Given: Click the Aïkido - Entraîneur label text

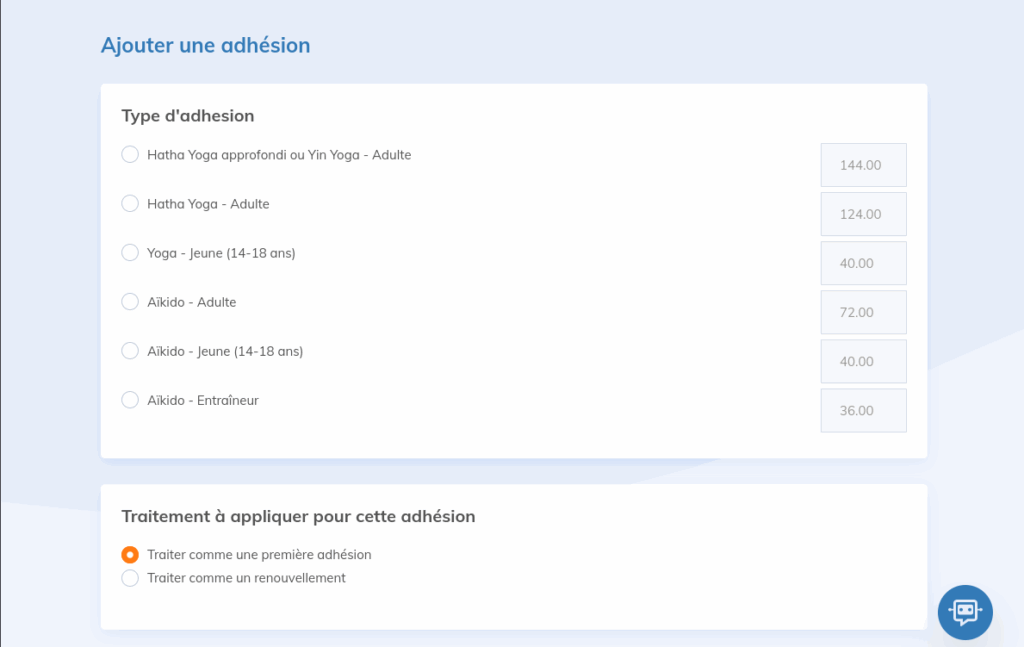Looking at the screenshot, I should click(x=203, y=400).
